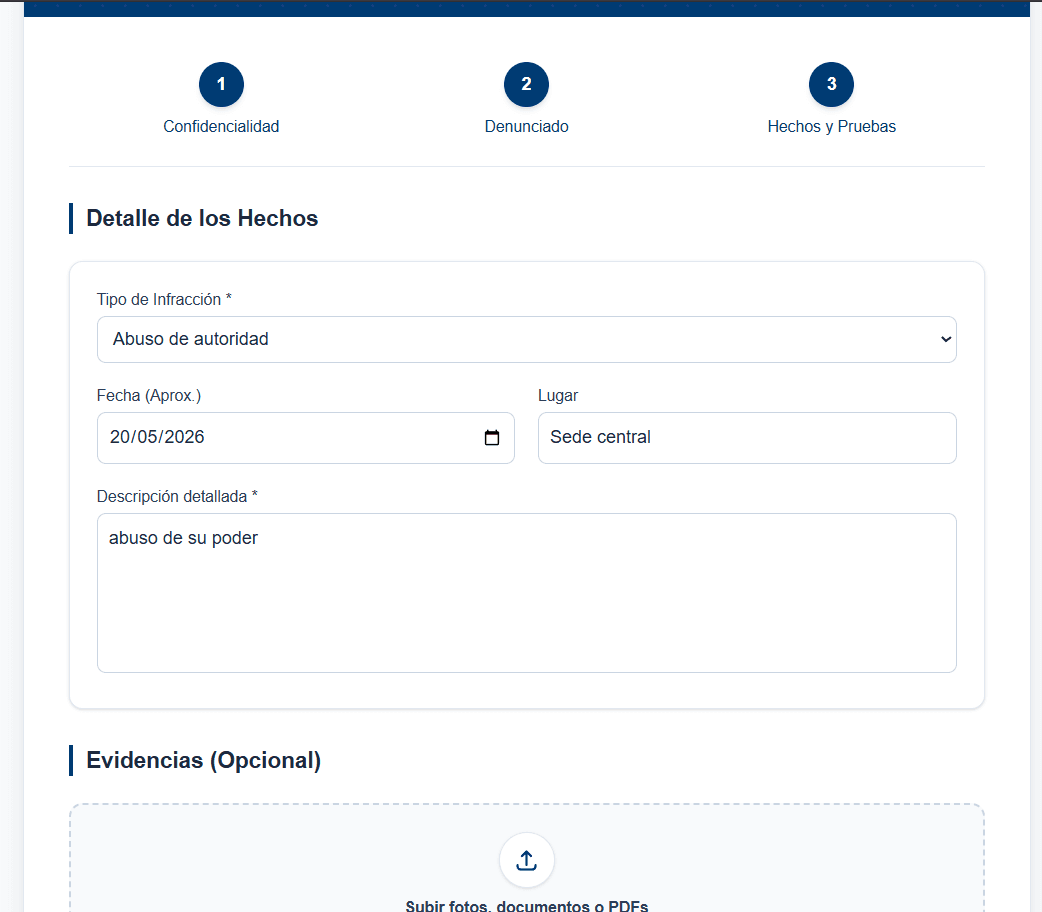The height and width of the screenshot is (912, 1042).
Task: Click Subir fotos, documentos o PDFs text
Action: point(526,905)
